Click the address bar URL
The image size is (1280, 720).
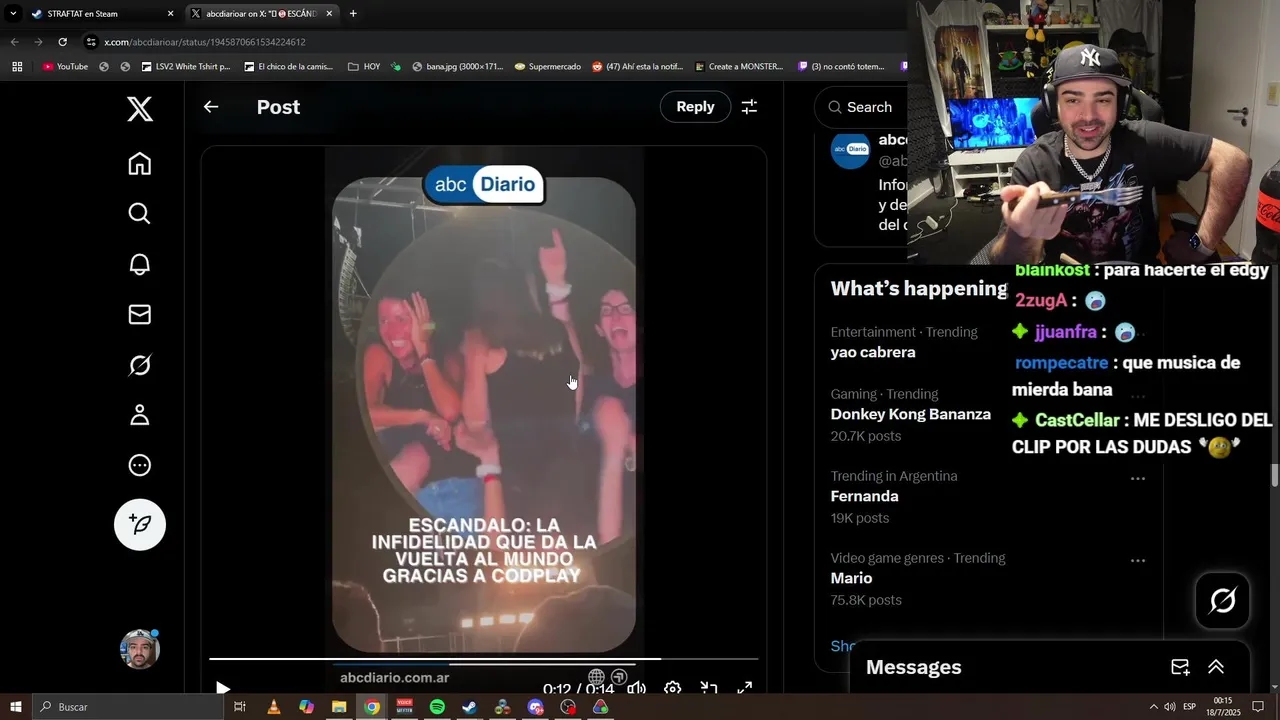[x=205, y=42]
